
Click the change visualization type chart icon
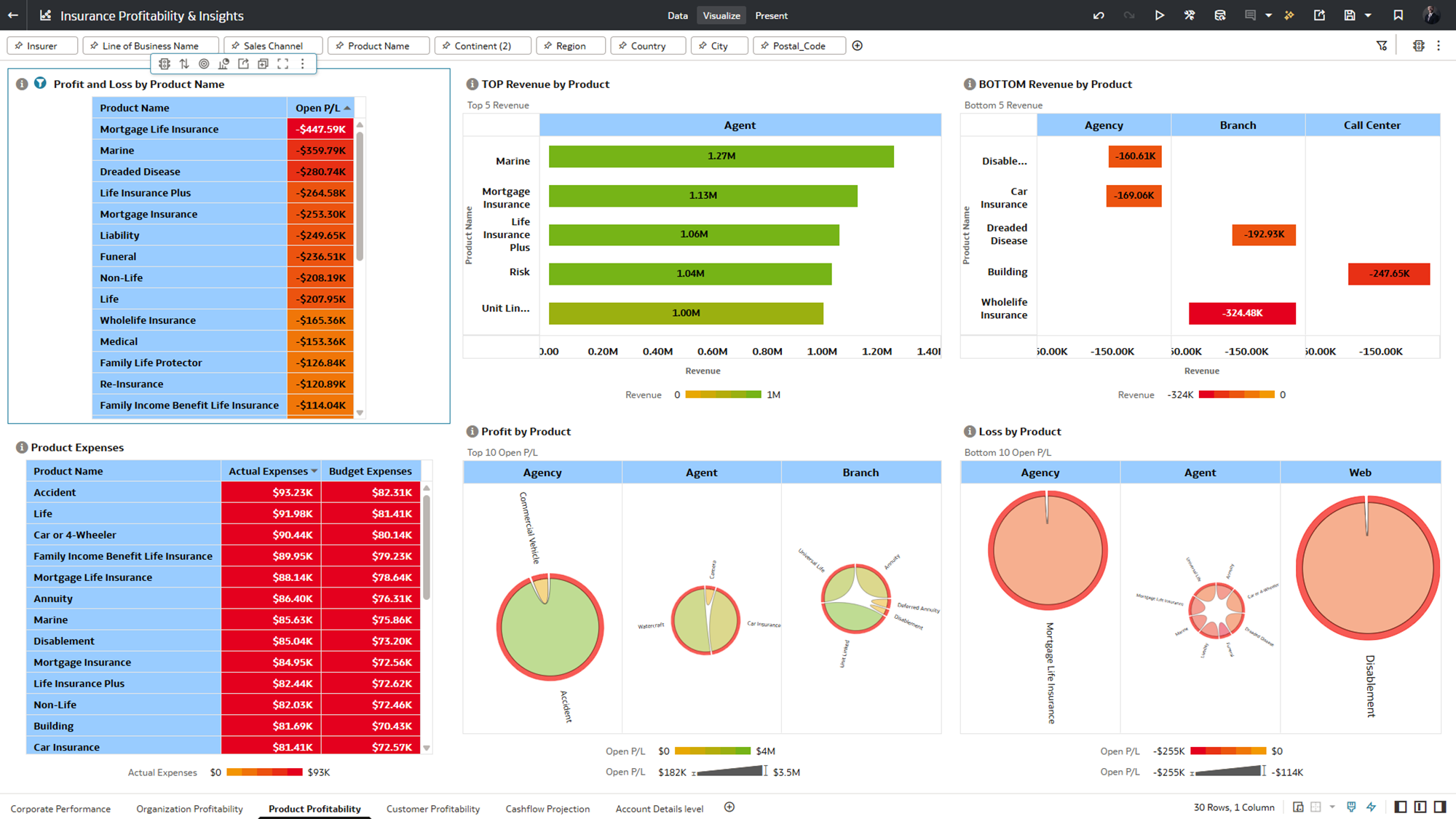pyautogui.click(x=223, y=64)
